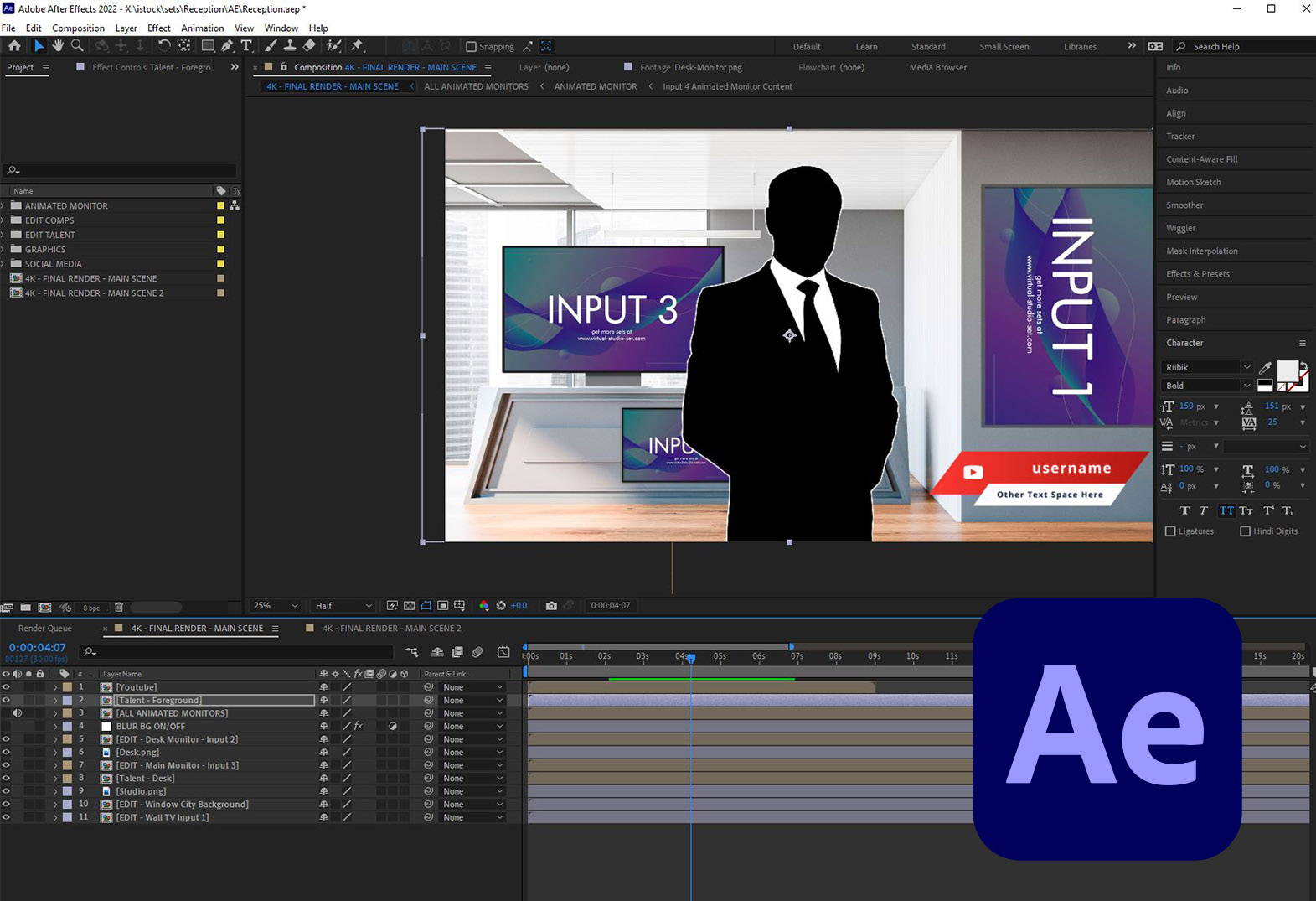Switch to the Small Screen workspace
Viewport: 1316px width, 901px height.
tap(1004, 47)
